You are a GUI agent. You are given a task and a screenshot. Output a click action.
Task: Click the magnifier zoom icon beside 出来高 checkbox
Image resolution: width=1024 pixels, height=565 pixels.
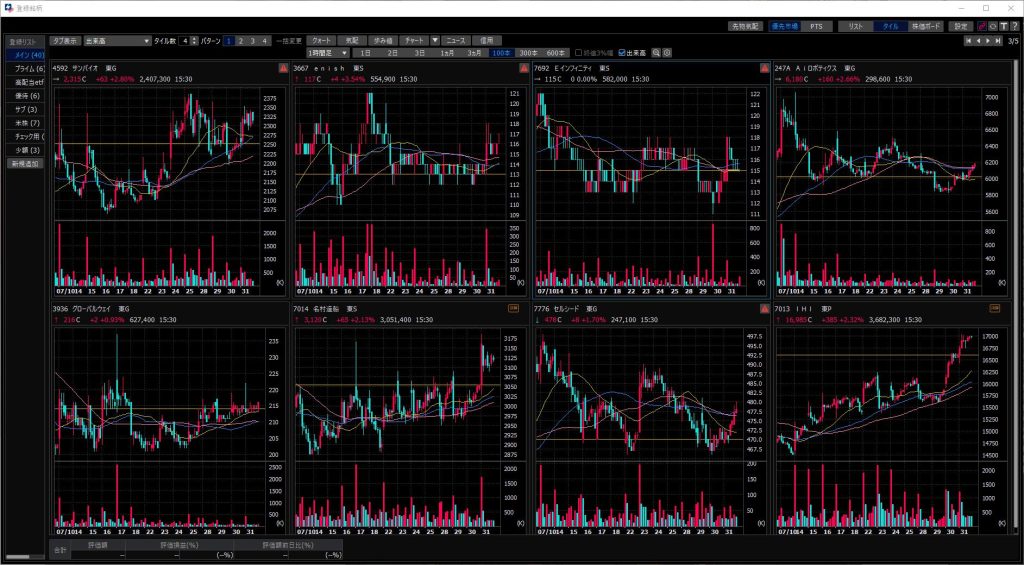(657, 52)
